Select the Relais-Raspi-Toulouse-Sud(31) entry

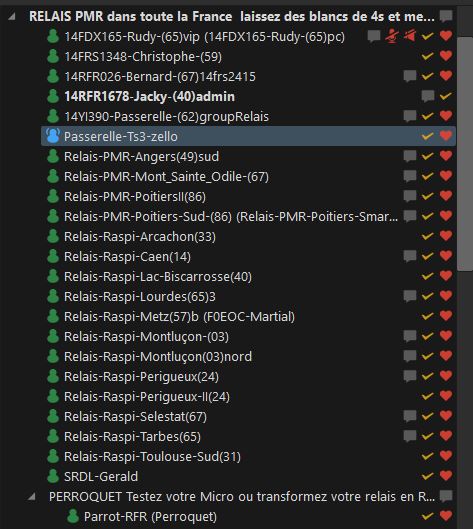(248, 456)
